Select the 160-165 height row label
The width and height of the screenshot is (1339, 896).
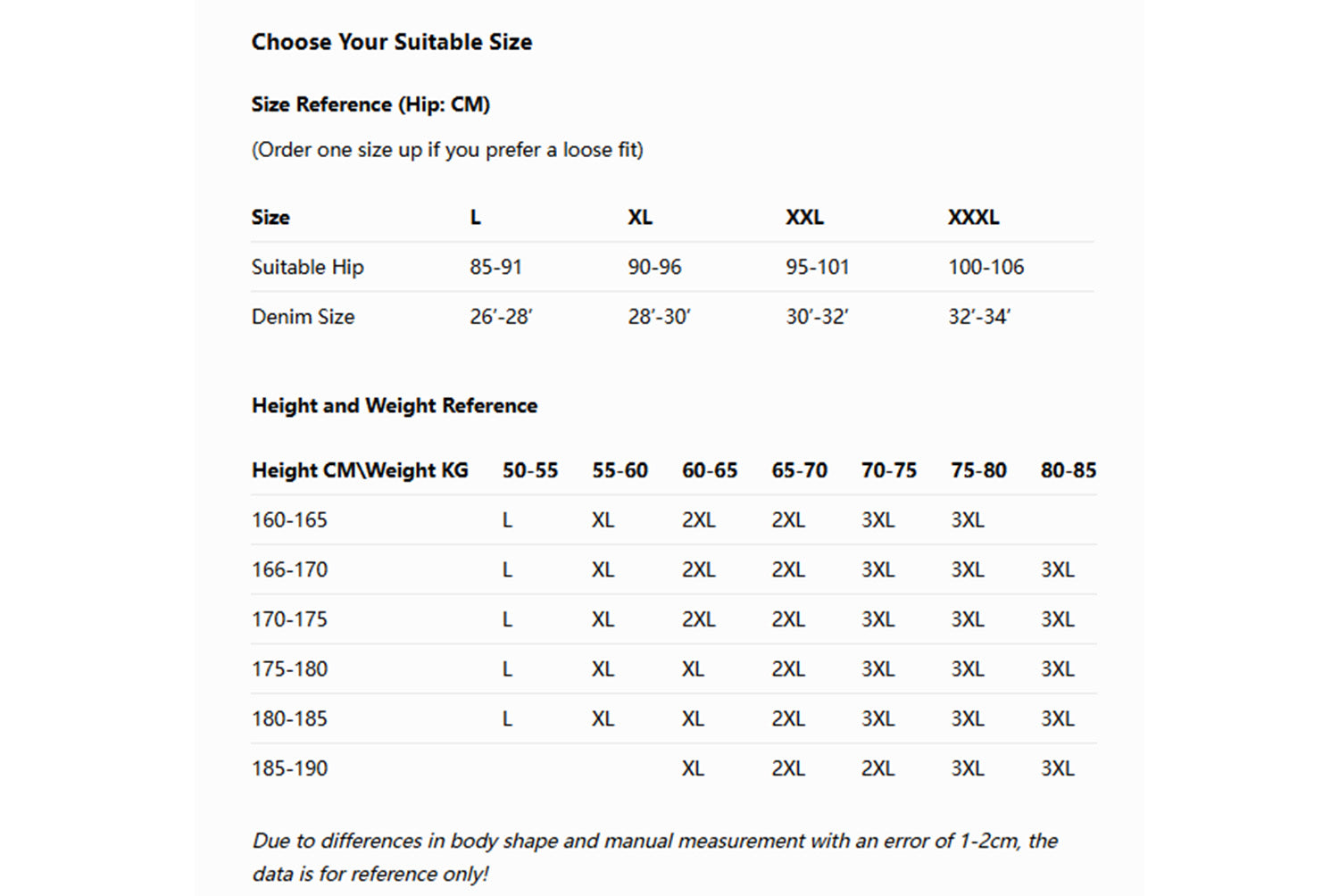289,520
